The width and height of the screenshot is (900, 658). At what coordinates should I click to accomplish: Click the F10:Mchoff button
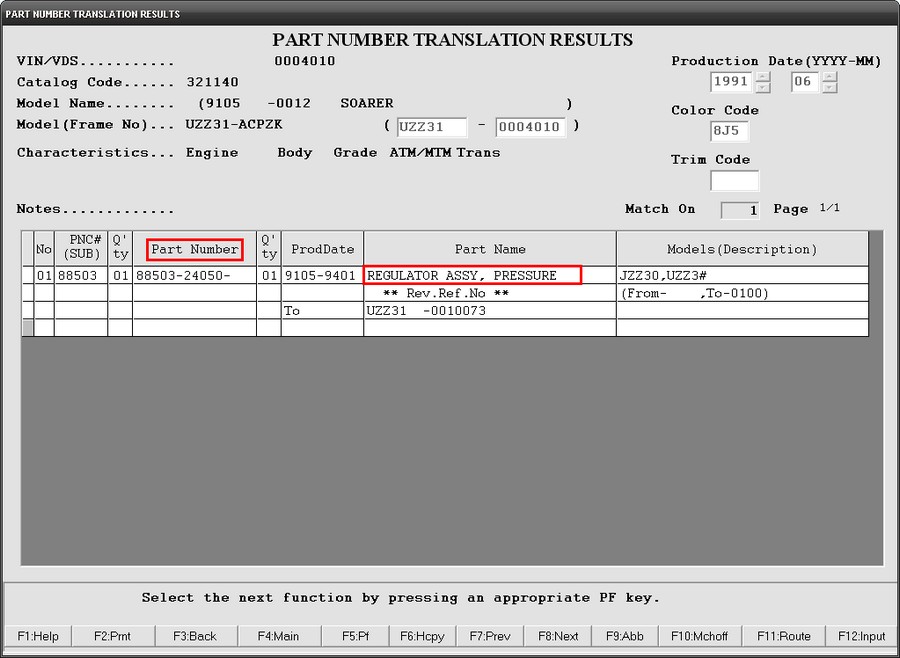[x=698, y=636]
